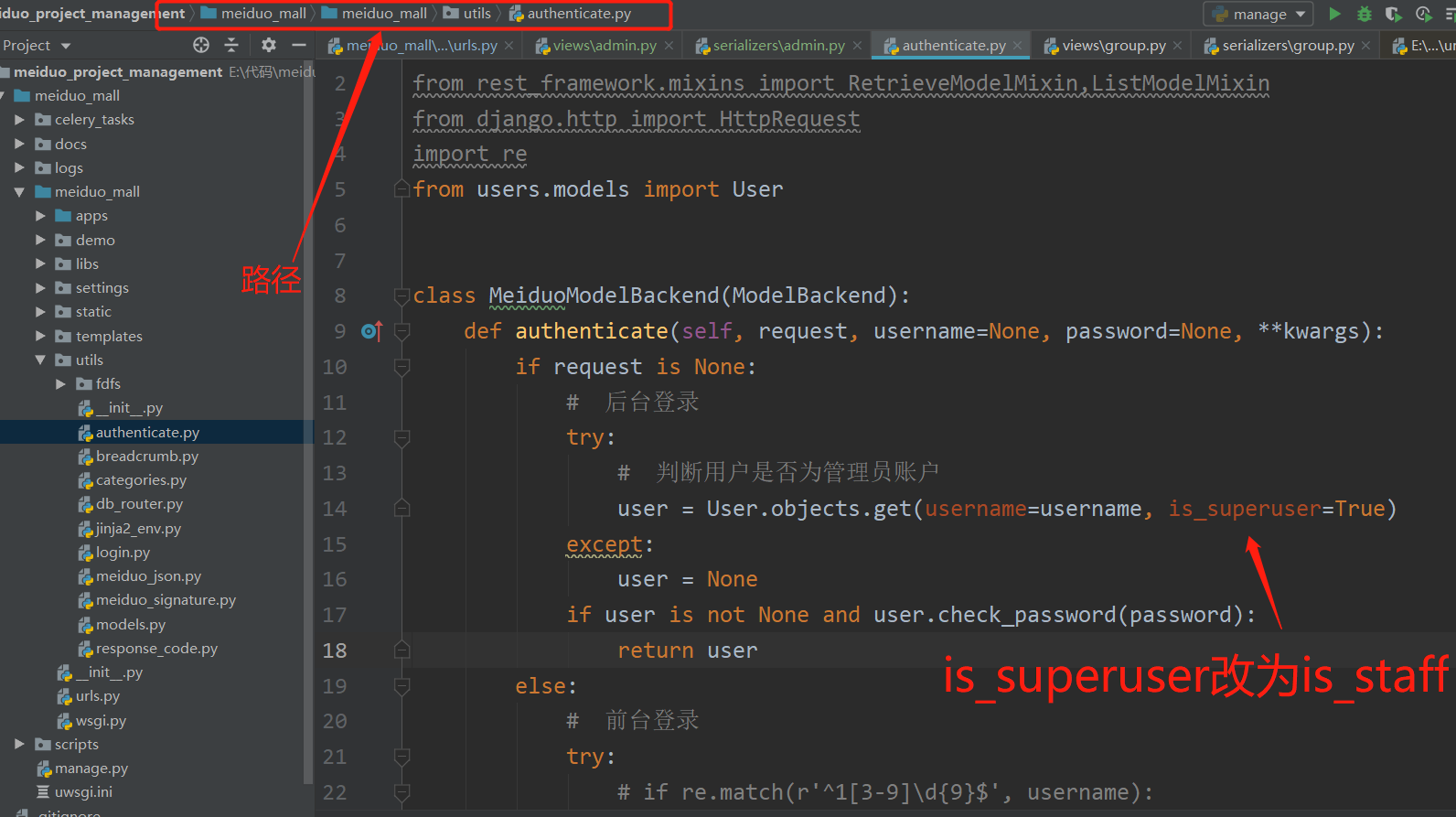Screen dimensions: 1456x817
Task: Expand the templates folder
Action: coord(40,336)
